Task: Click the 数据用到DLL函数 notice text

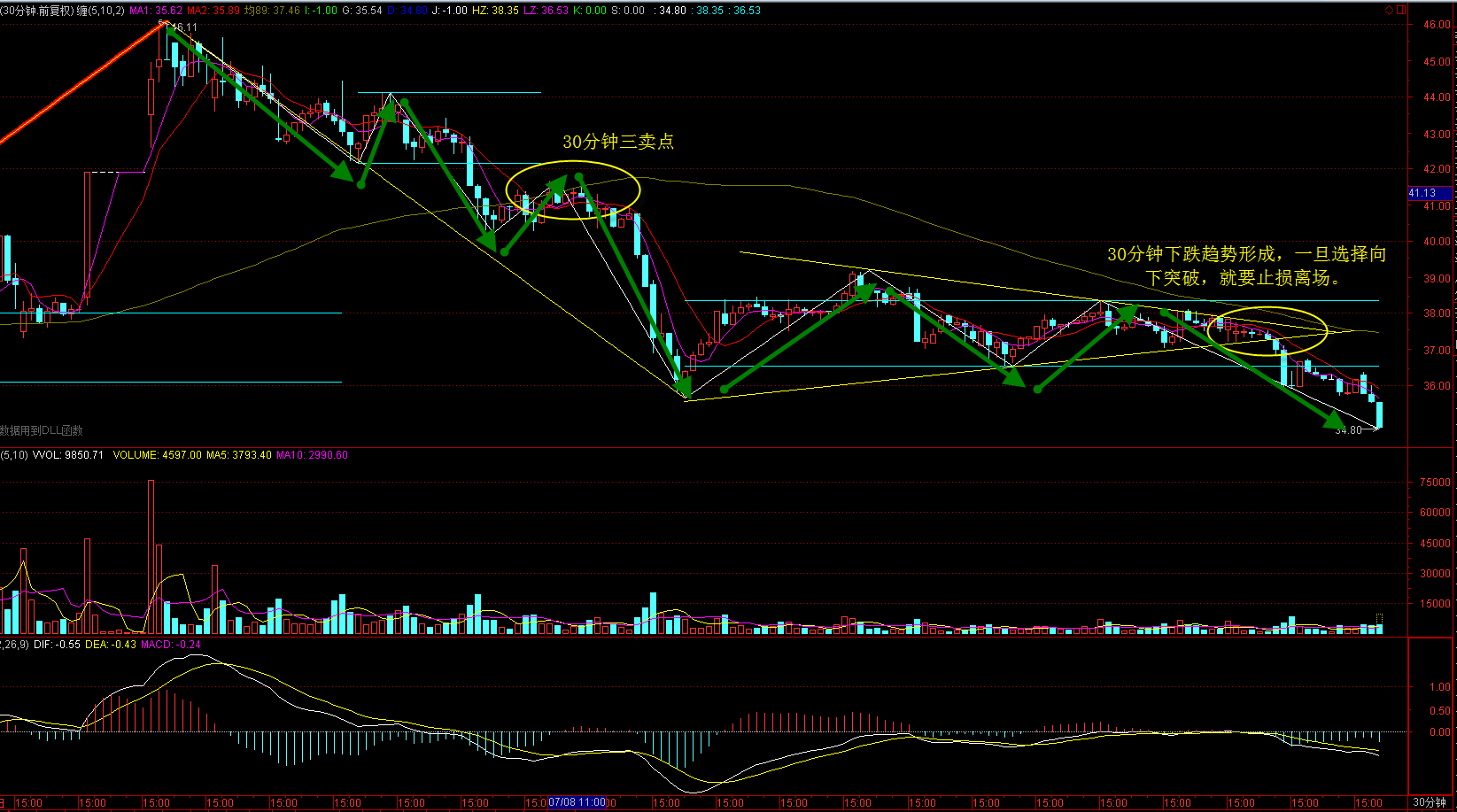Action: 42,430
